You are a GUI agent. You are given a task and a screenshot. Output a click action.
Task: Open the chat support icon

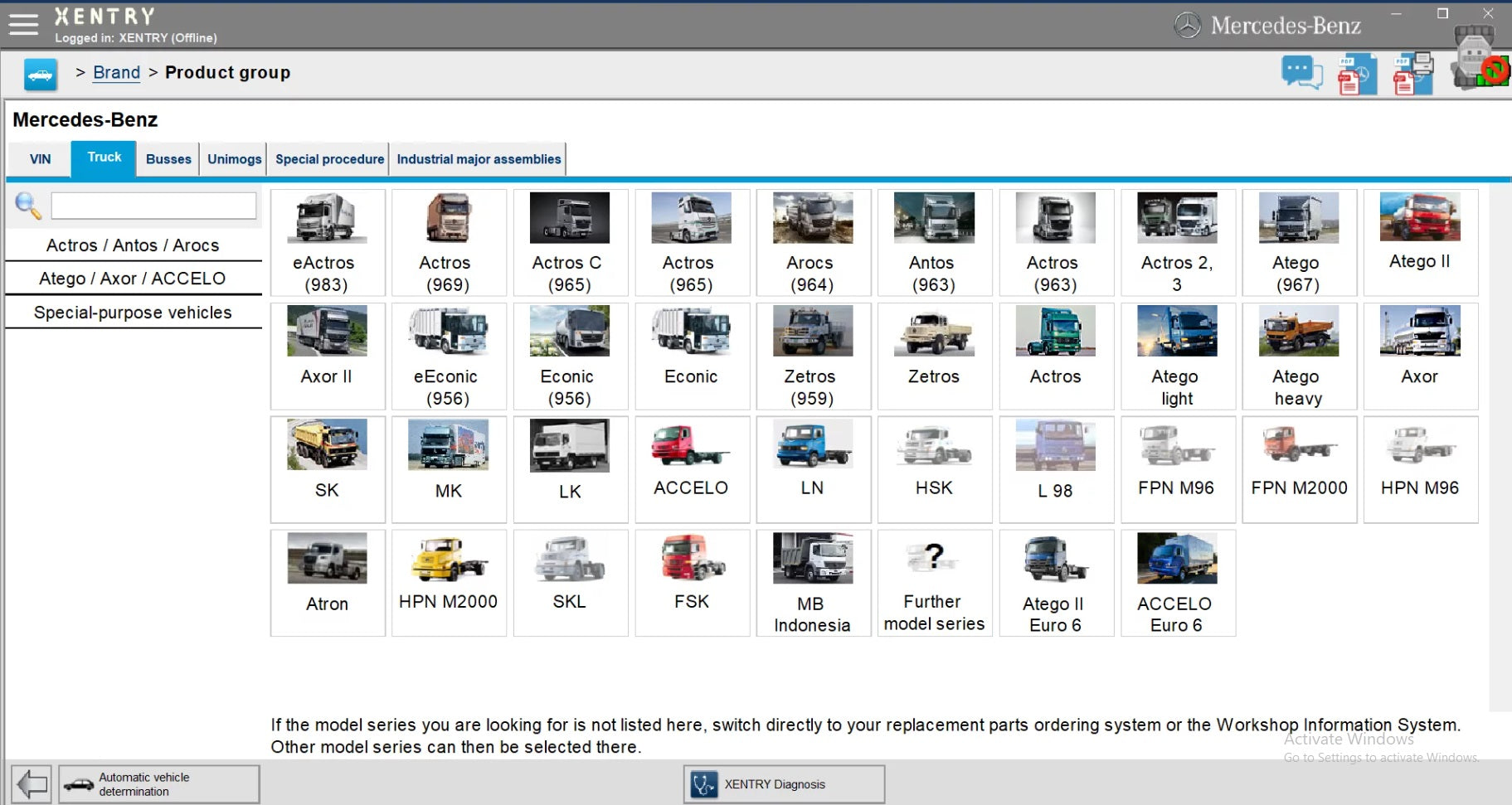[x=1301, y=73]
